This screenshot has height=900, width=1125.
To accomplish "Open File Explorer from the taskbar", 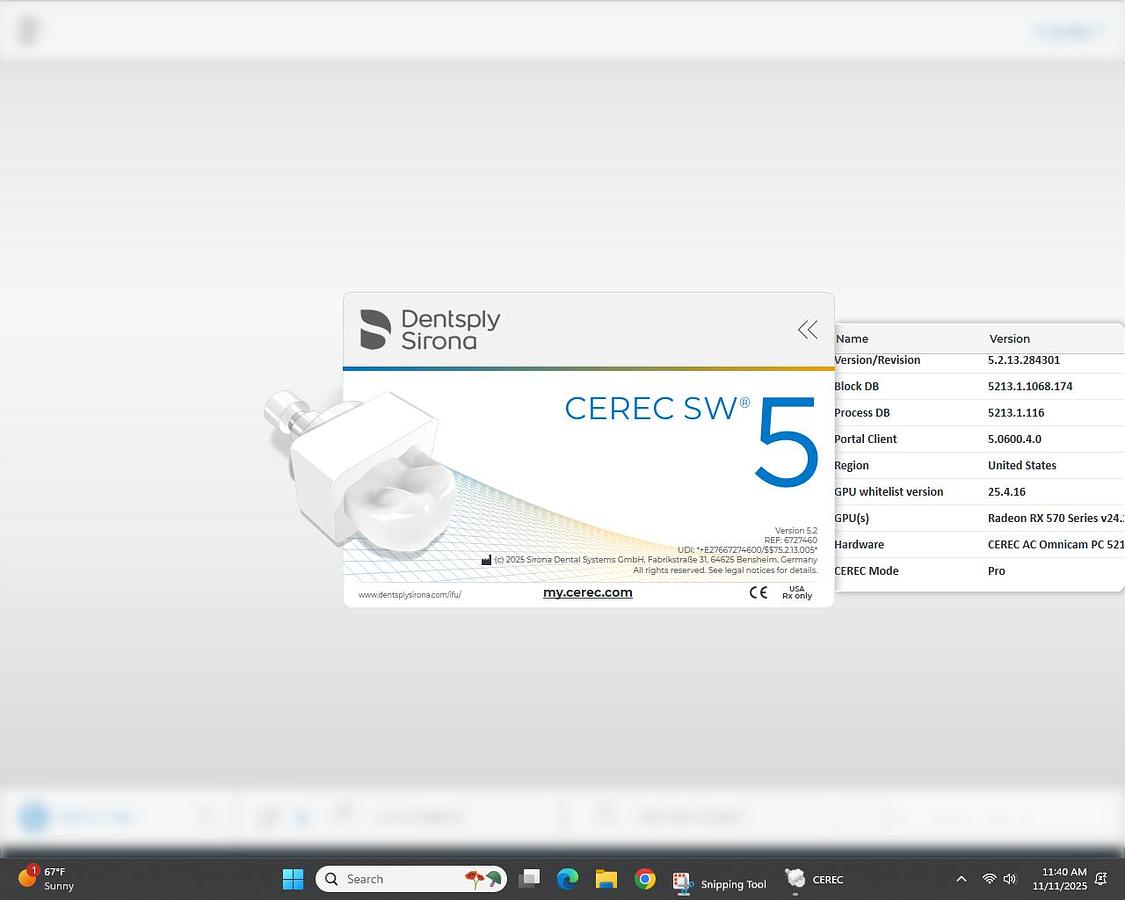I will coord(606,878).
